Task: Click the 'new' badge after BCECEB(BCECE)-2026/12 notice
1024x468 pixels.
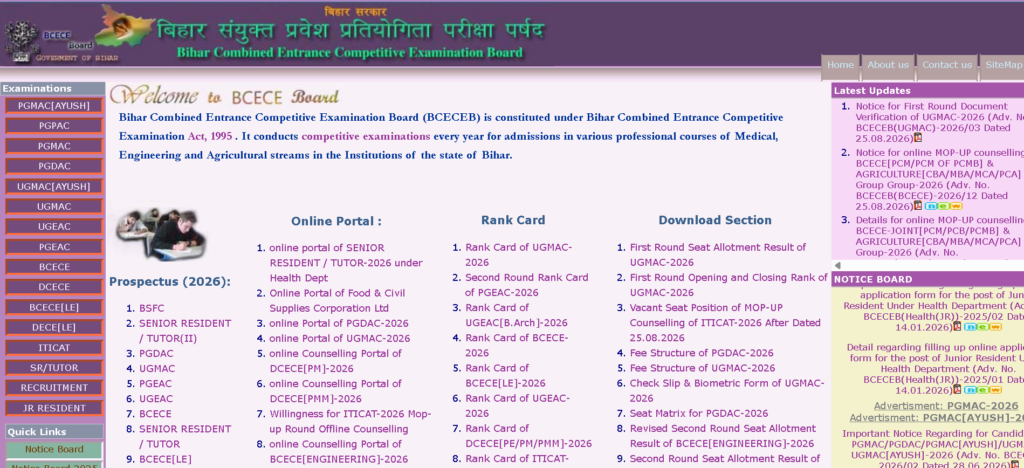Action: (943, 206)
